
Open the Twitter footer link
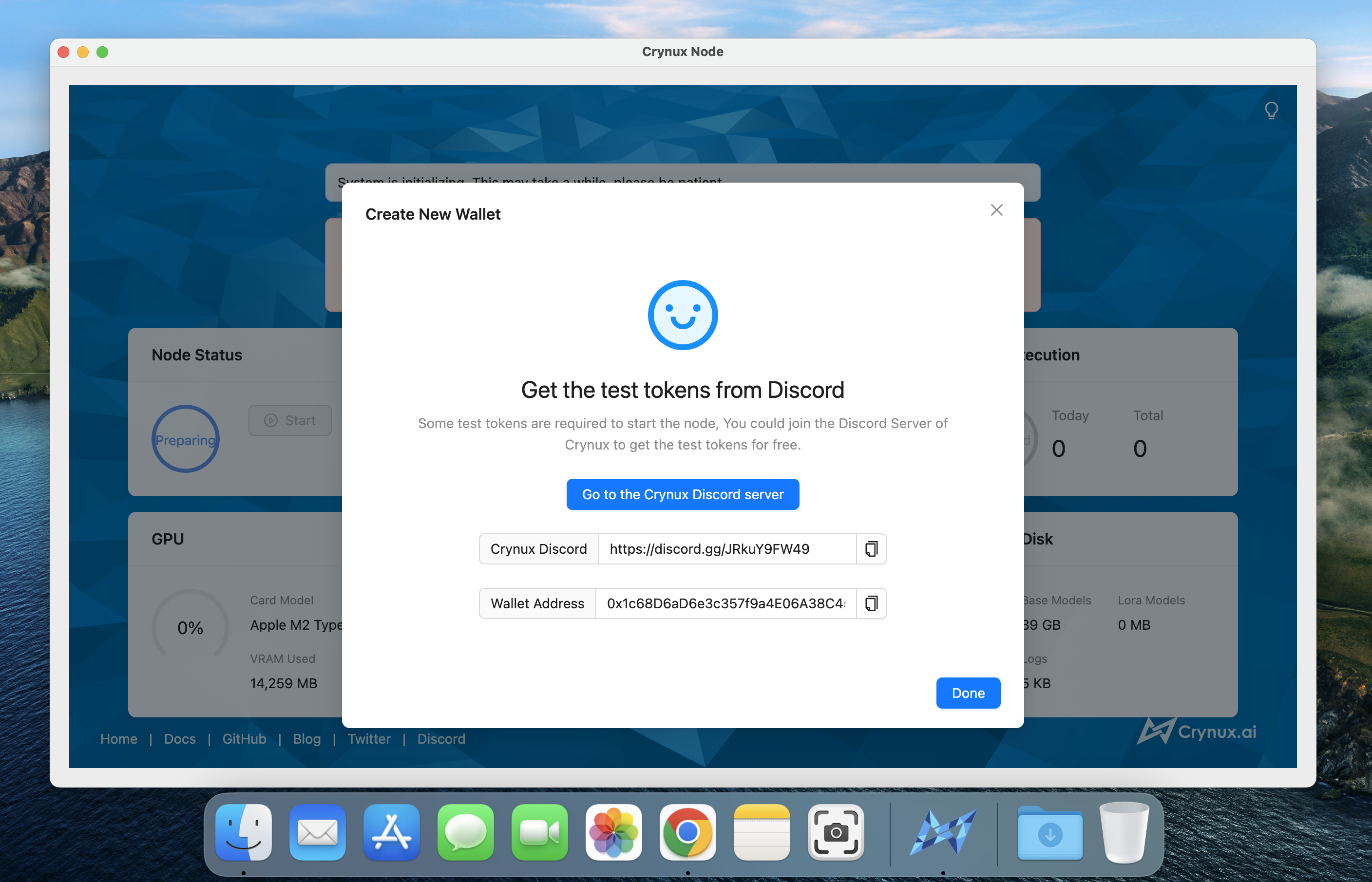[x=369, y=739]
